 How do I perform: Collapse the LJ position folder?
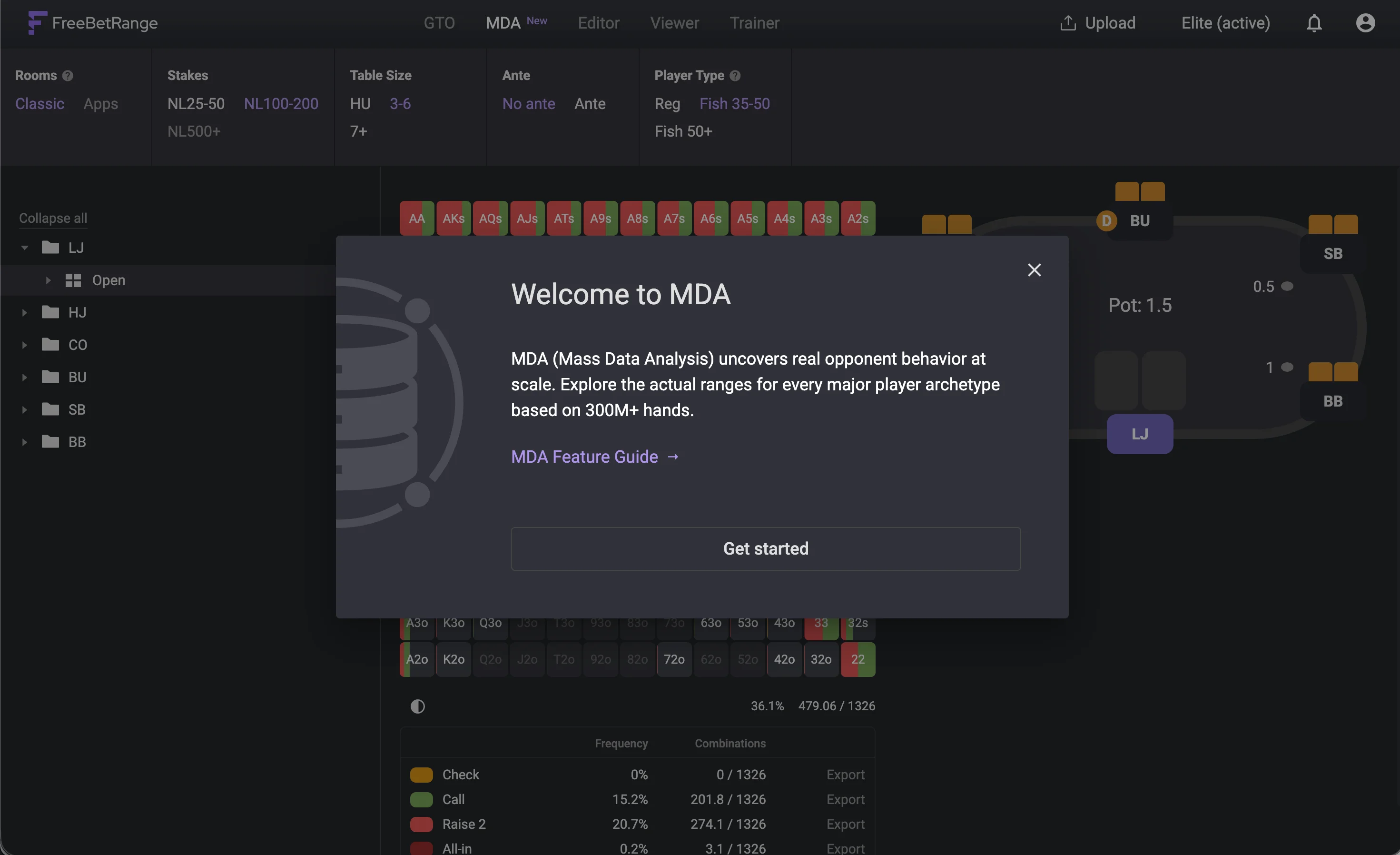pyautogui.click(x=24, y=247)
